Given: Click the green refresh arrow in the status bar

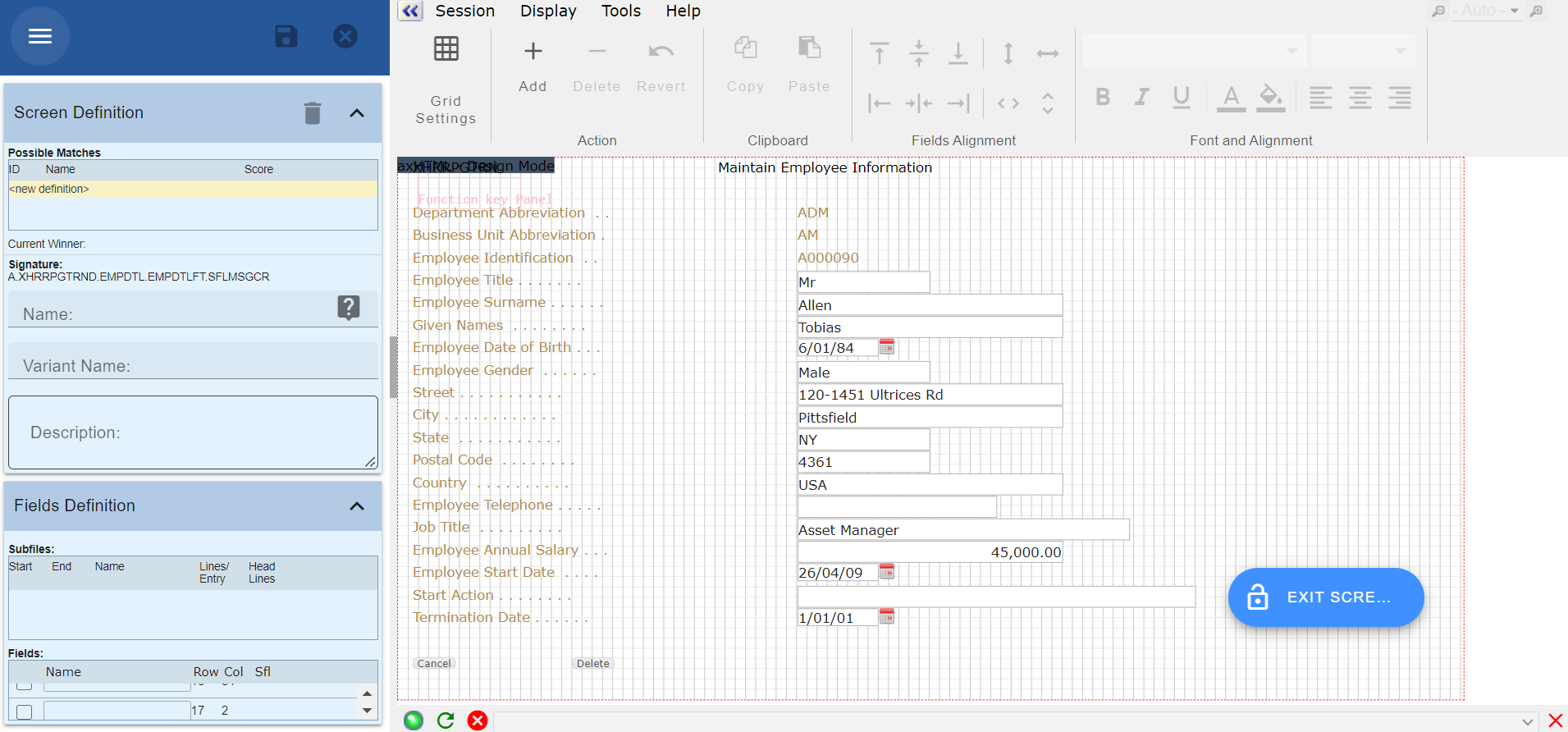Looking at the screenshot, I should tap(446, 721).
